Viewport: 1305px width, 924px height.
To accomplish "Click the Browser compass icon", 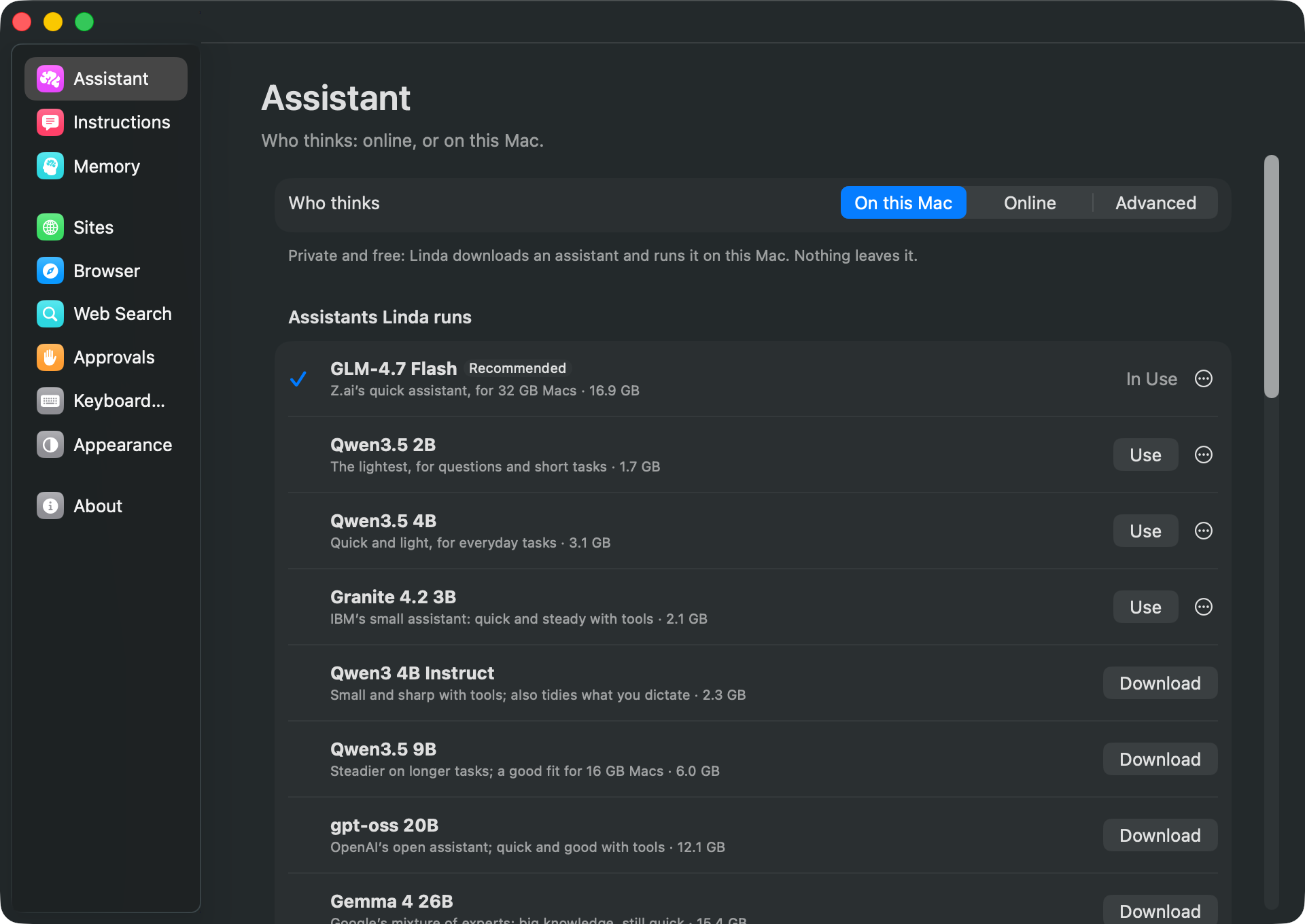I will pos(50,270).
